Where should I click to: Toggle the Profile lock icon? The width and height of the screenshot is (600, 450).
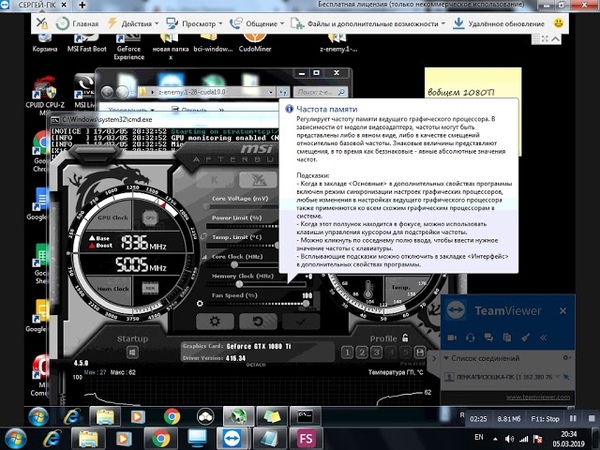click(x=405, y=338)
